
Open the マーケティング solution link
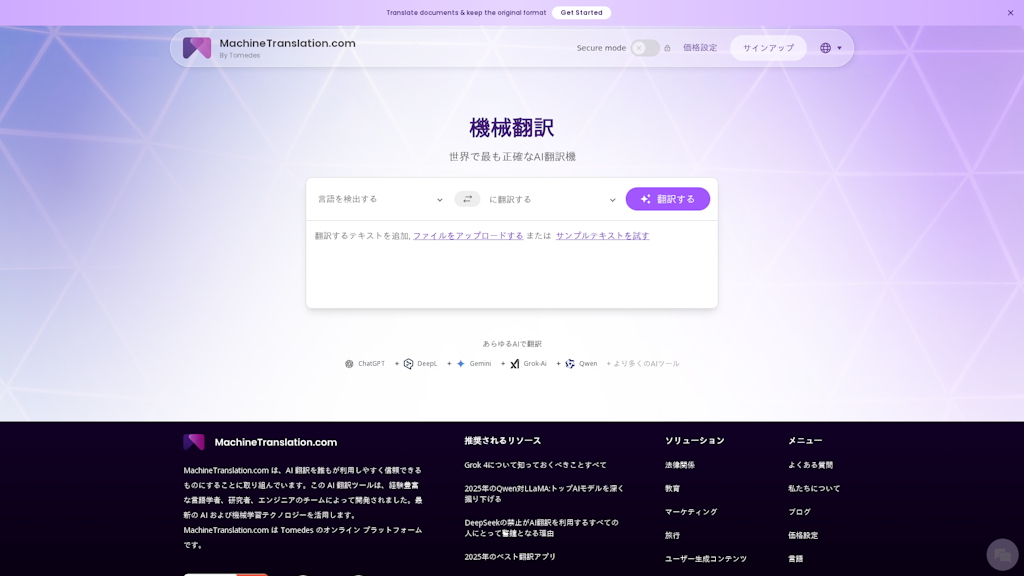point(690,512)
